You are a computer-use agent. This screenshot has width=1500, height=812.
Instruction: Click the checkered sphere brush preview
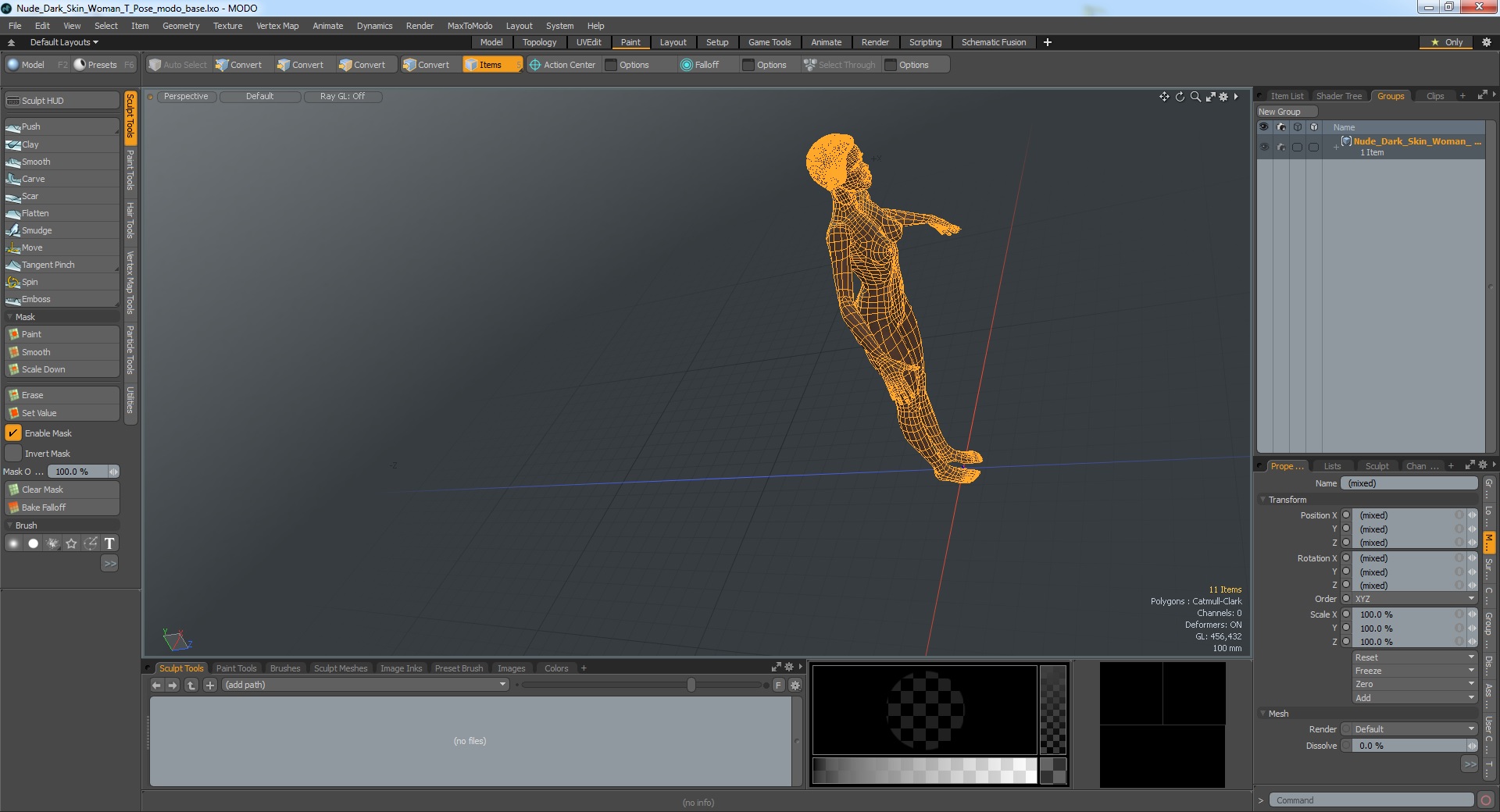point(925,710)
